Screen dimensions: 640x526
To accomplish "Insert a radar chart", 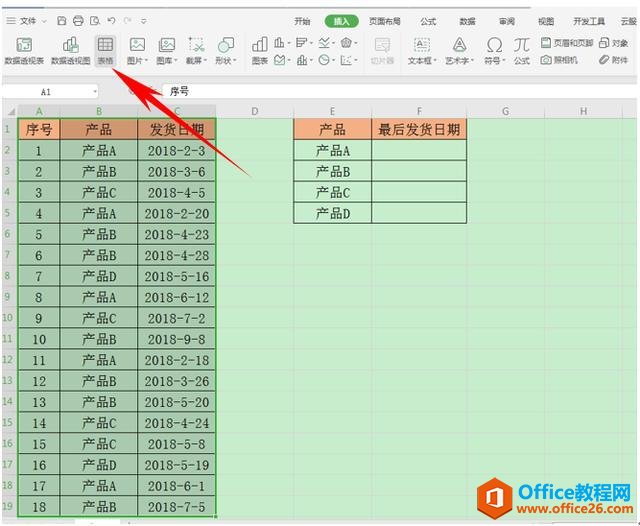I will click(x=346, y=42).
